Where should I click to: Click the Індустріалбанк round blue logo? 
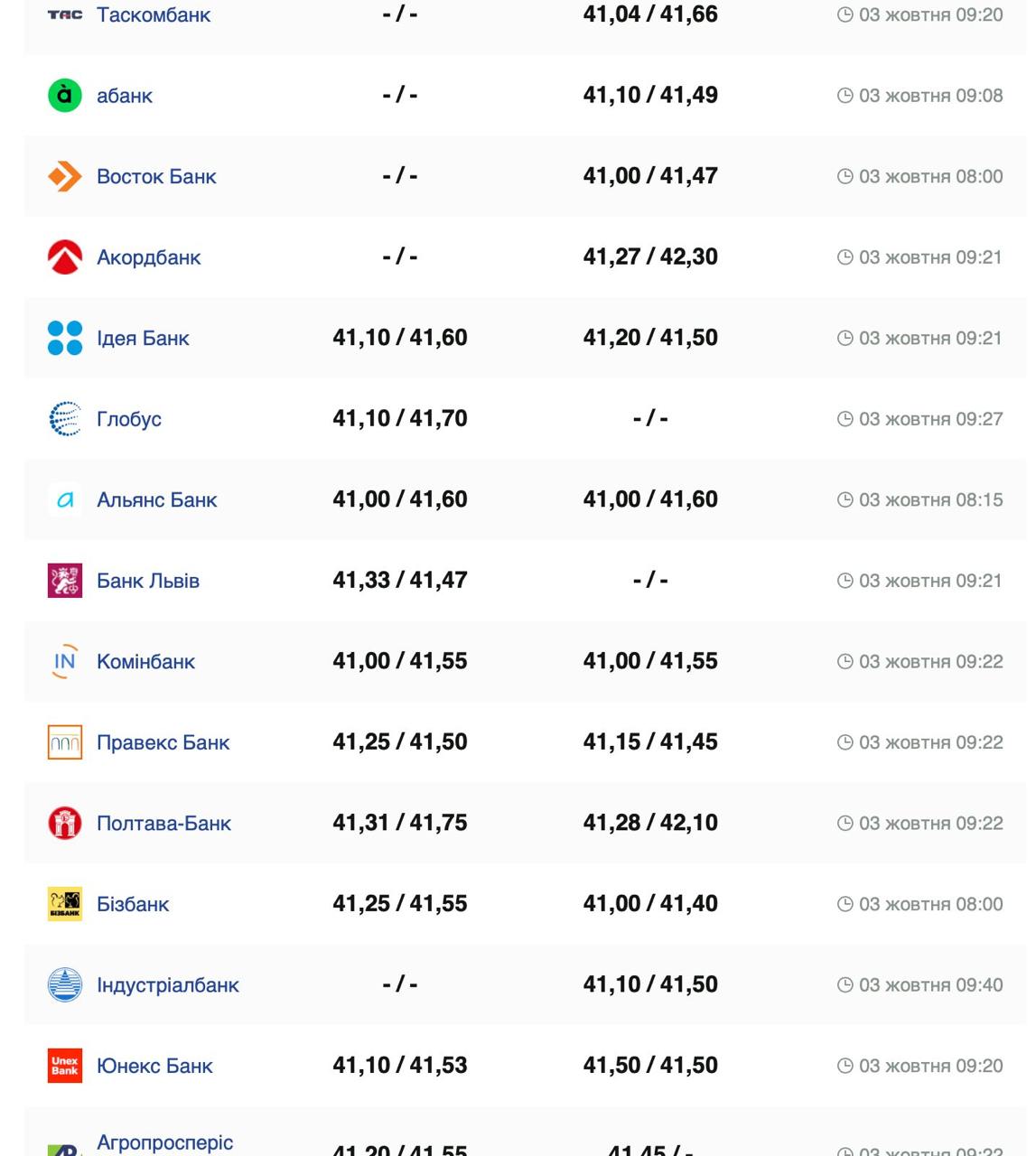coord(64,984)
